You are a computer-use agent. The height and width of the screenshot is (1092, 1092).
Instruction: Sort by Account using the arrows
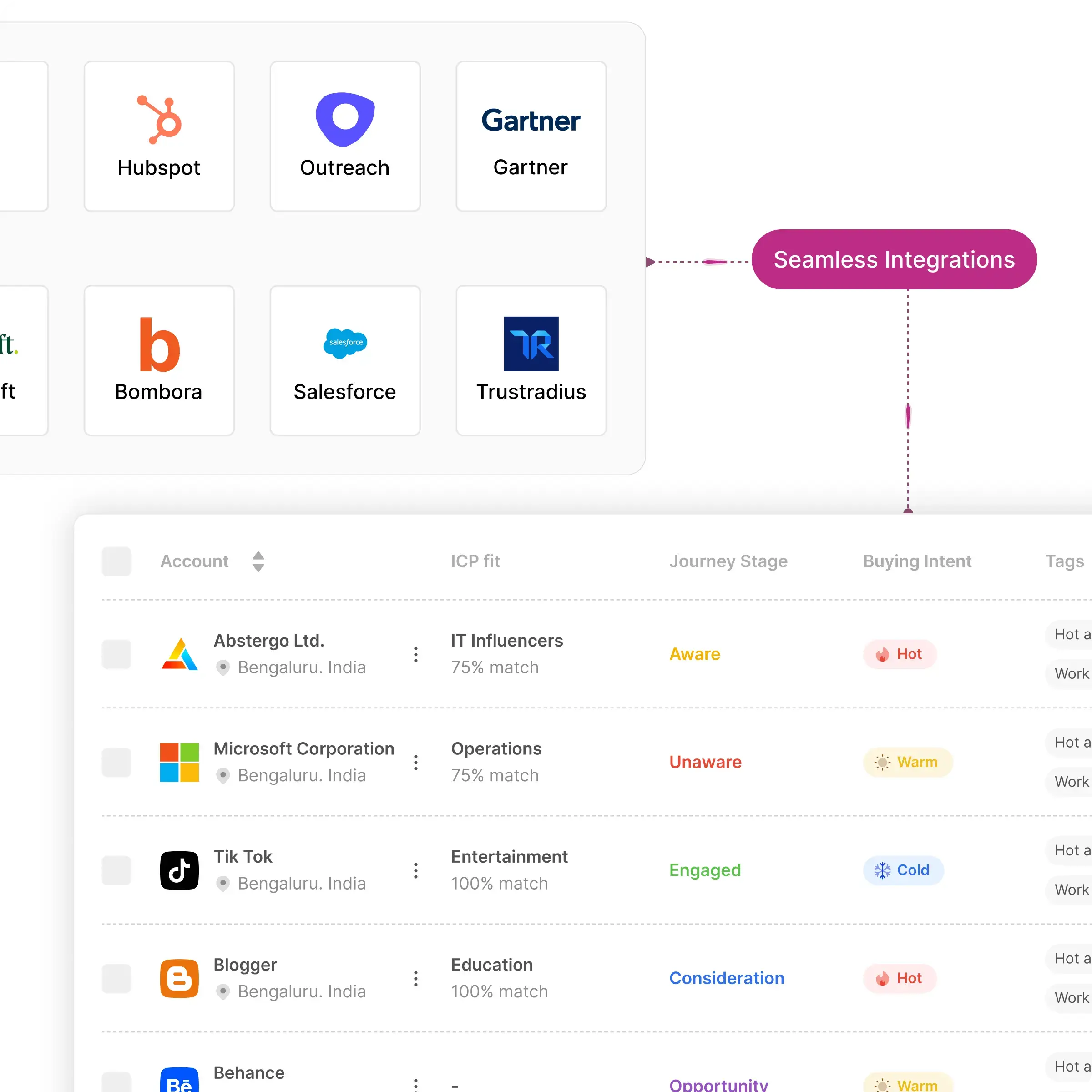coord(258,561)
